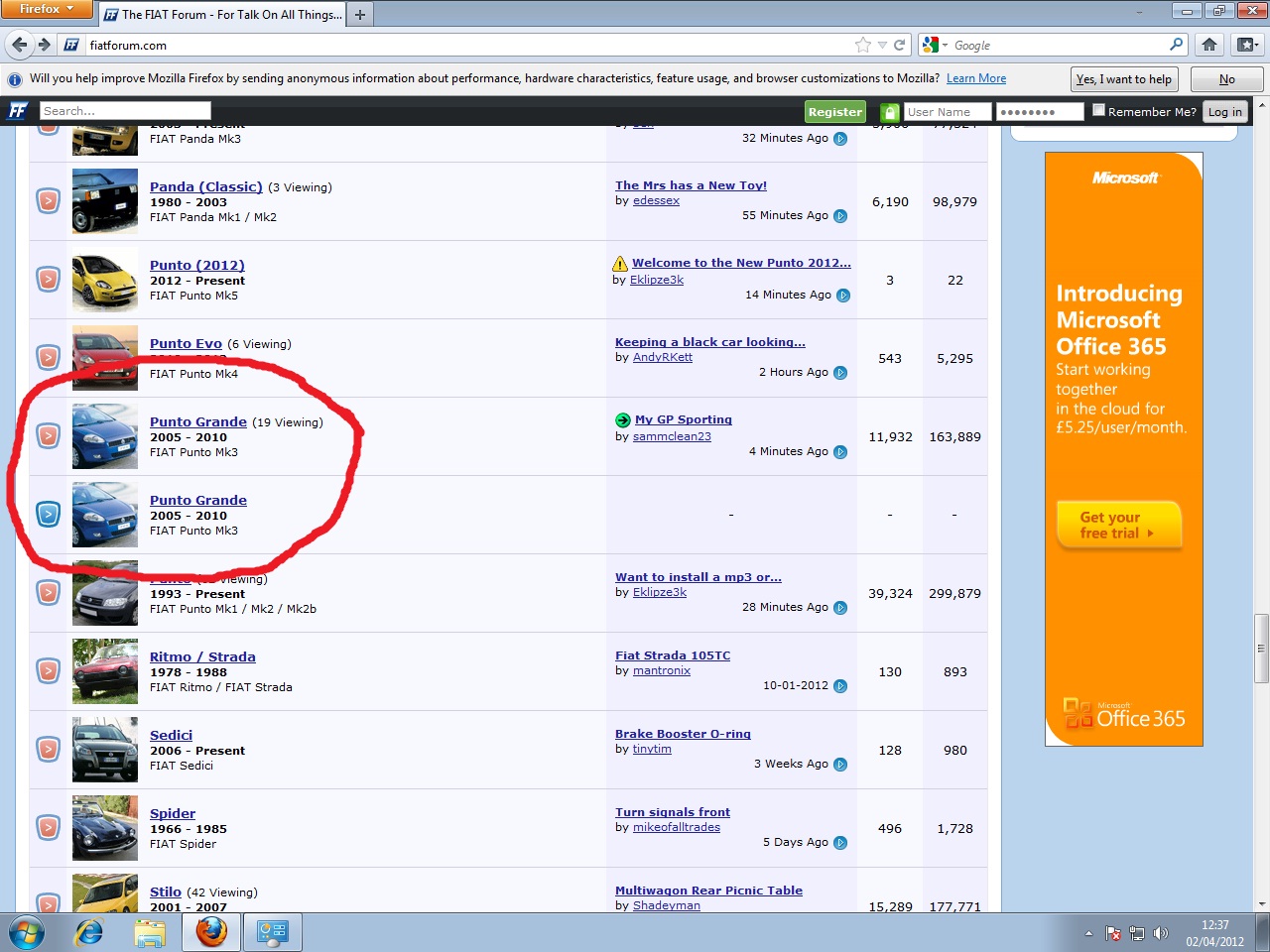The width and height of the screenshot is (1270, 952).
Task: Click the Register button
Action: (835, 112)
